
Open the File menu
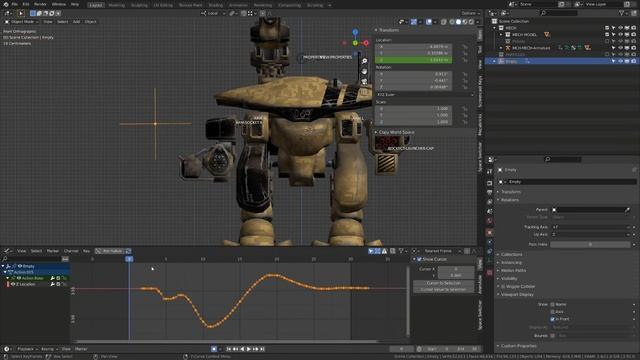pos(14,4)
